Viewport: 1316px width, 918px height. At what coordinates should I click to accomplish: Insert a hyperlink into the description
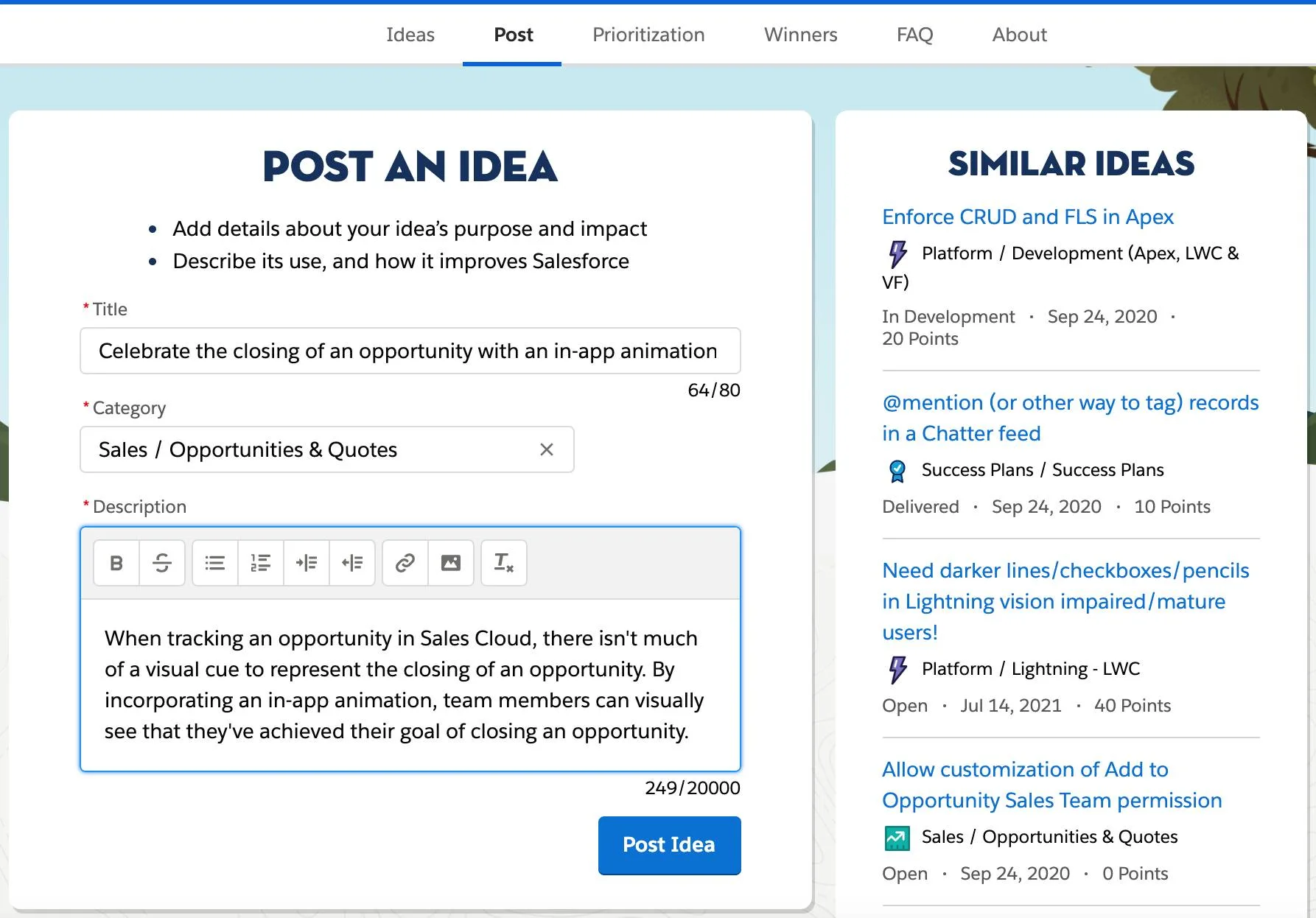click(405, 563)
